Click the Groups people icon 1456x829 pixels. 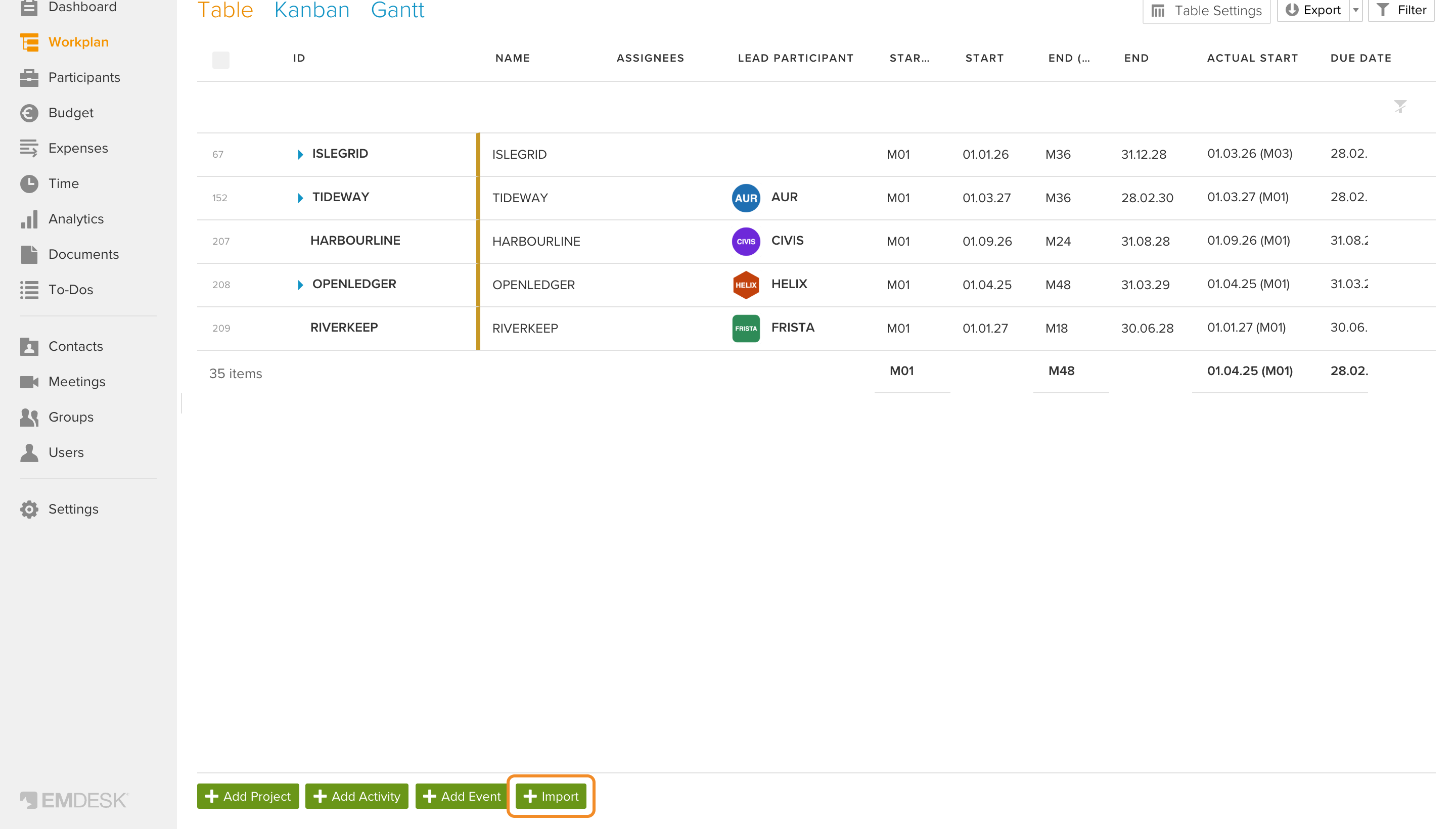coord(29,417)
